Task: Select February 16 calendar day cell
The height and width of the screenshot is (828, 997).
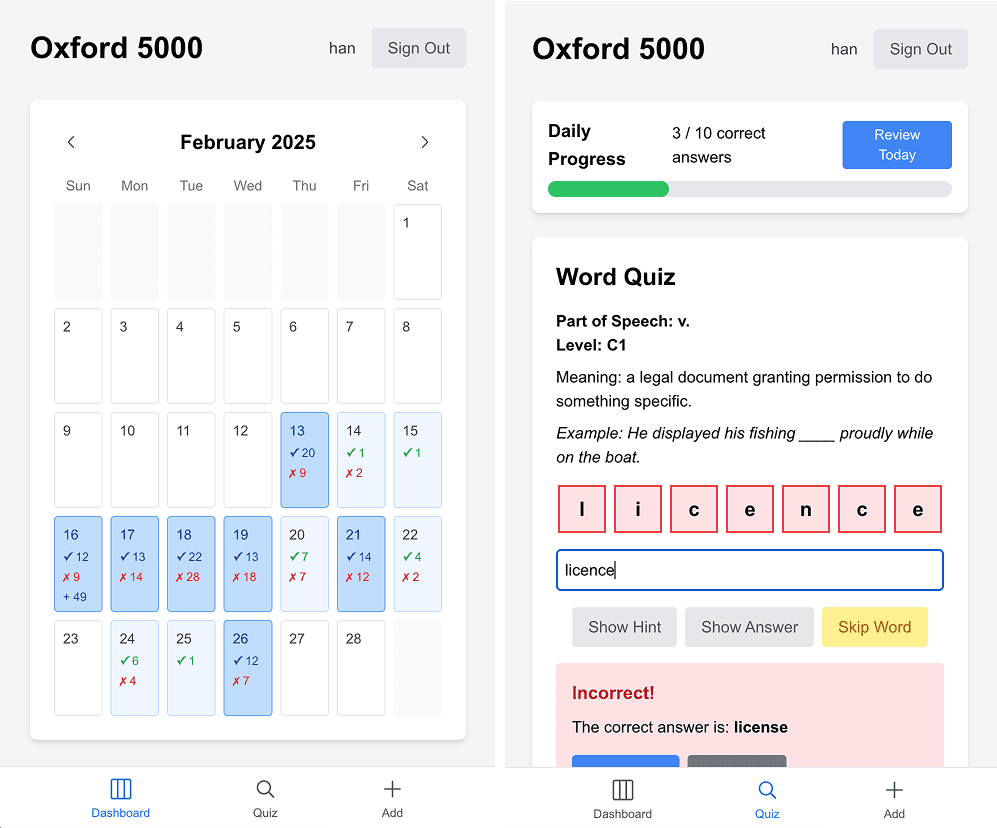Action: 78,564
